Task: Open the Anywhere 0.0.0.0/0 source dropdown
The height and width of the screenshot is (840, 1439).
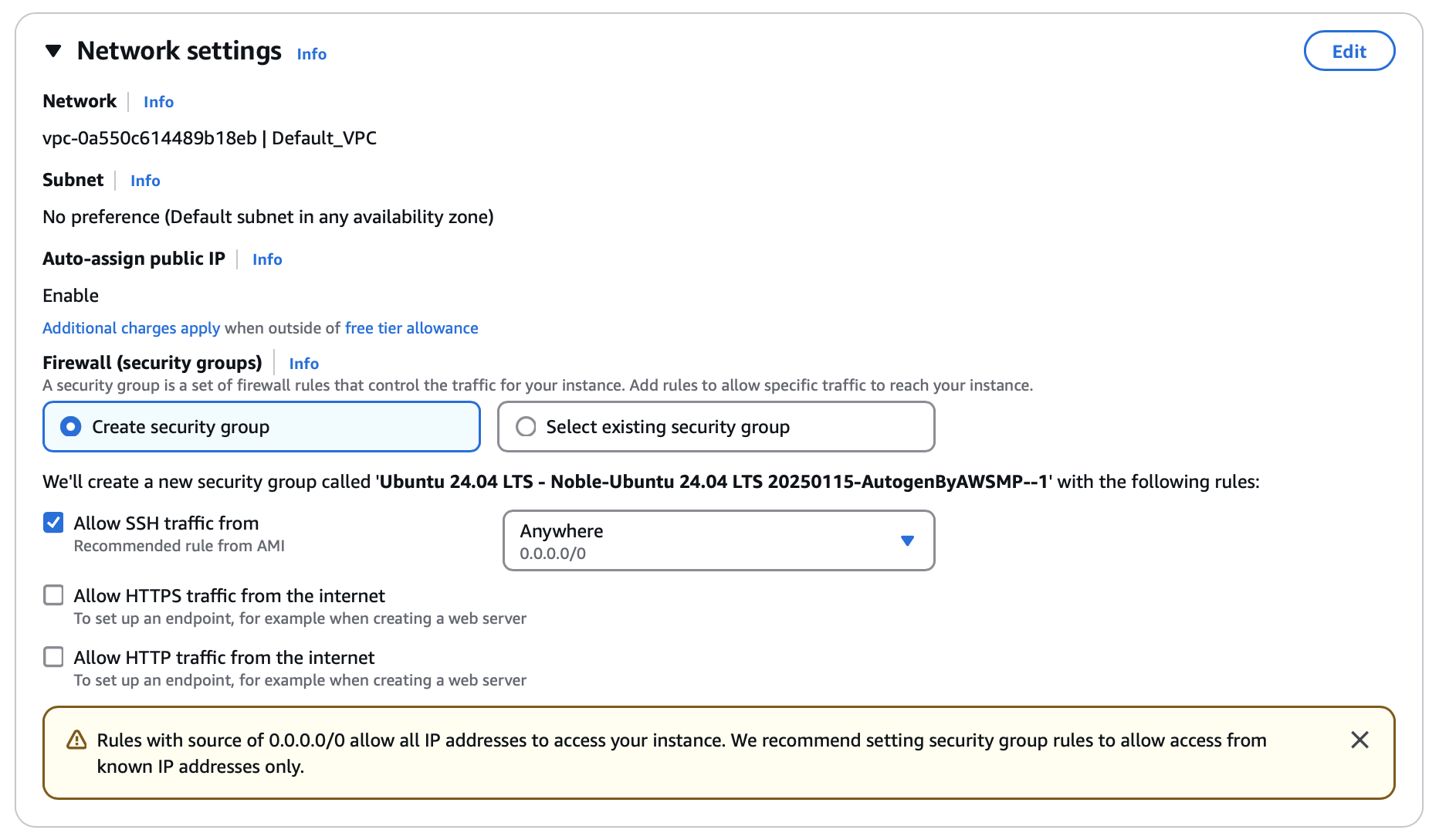Action: pyautogui.click(x=718, y=540)
